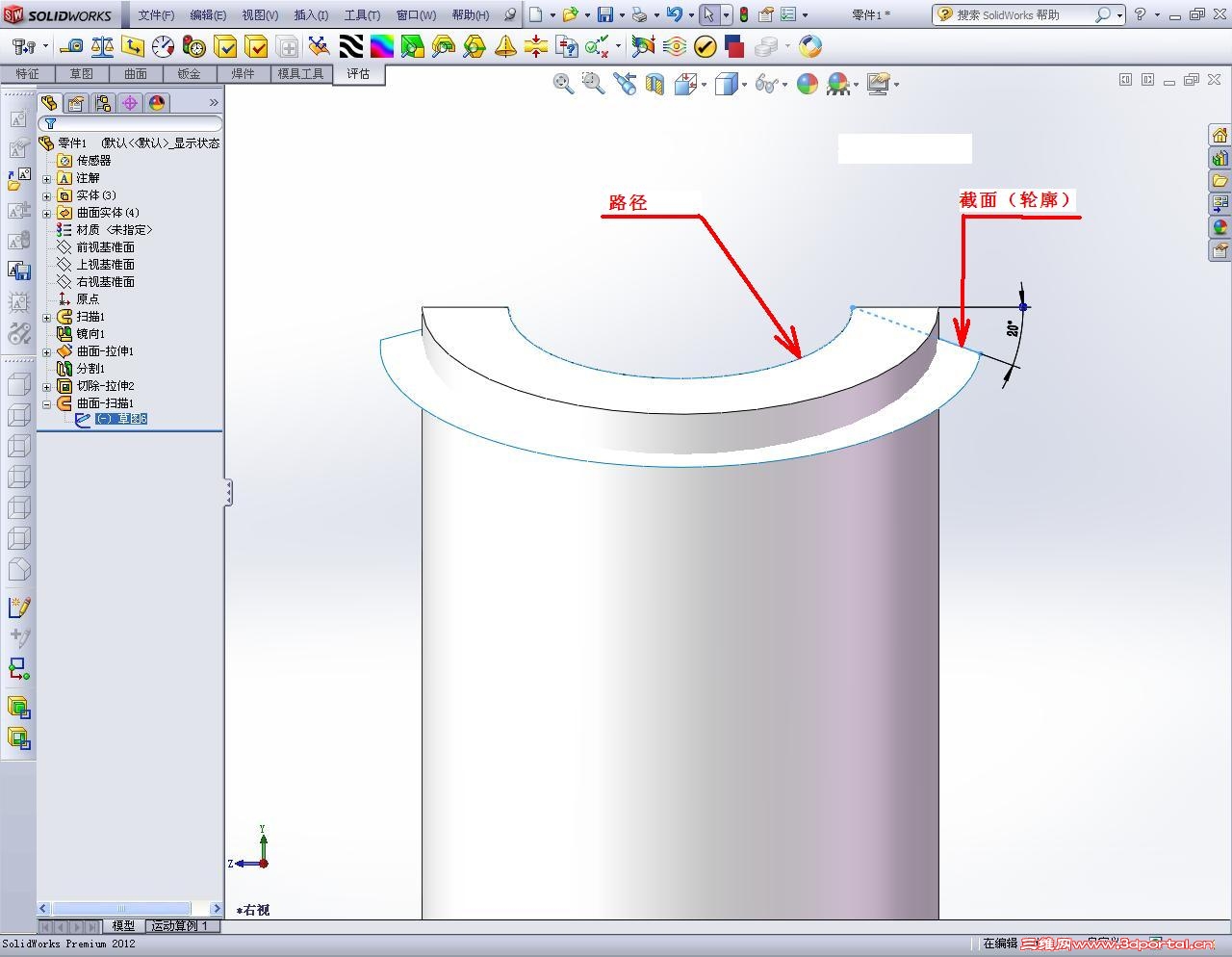This screenshot has width=1232, height=957.
Task: Open the PropertyManager tab icon
Action: click(x=75, y=103)
